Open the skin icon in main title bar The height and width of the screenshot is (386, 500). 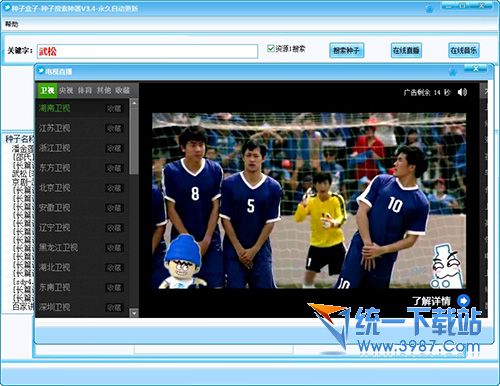click(x=429, y=9)
